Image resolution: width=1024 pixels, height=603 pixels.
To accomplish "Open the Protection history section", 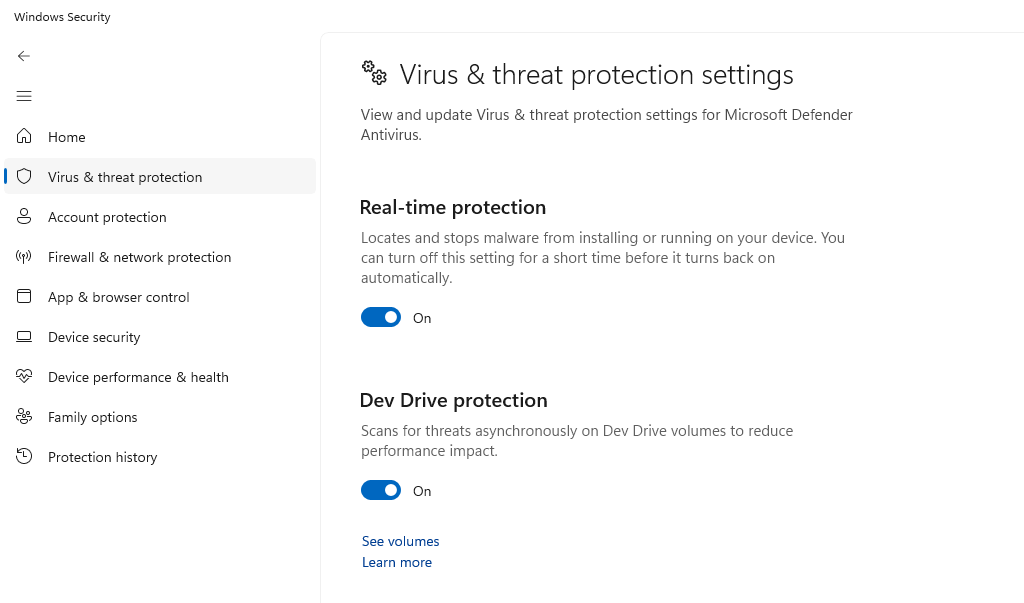I will 102,457.
